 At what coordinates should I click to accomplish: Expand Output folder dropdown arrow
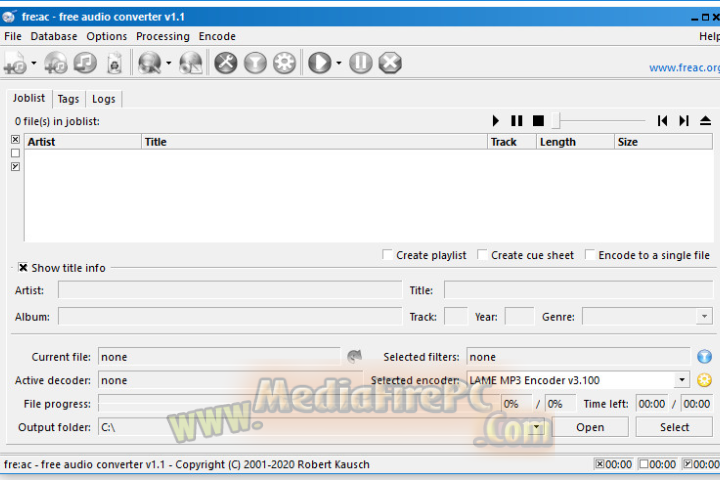(x=536, y=427)
